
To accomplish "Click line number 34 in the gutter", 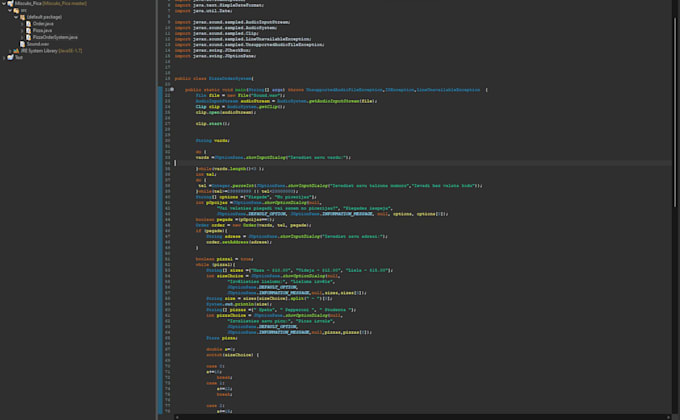I will point(167,163).
